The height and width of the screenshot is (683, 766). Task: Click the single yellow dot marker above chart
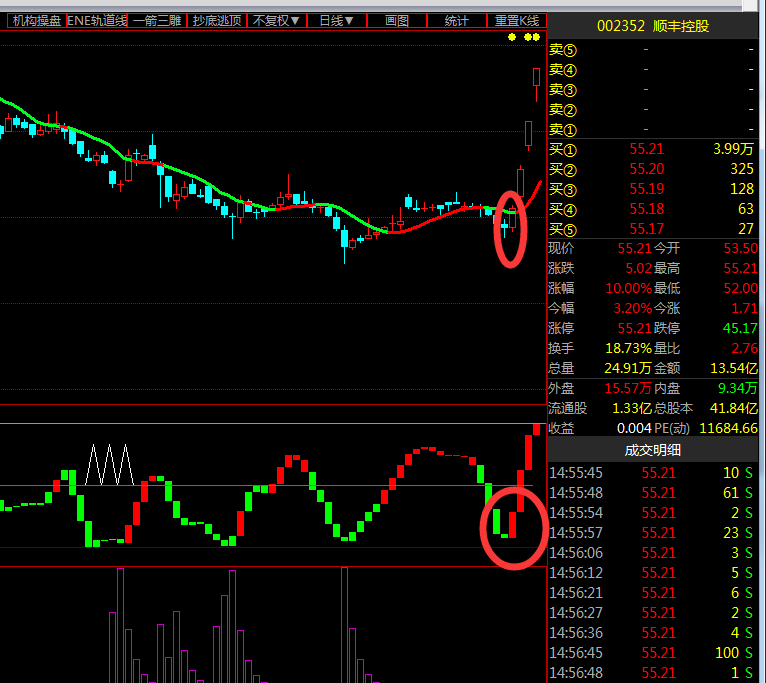(x=512, y=37)
